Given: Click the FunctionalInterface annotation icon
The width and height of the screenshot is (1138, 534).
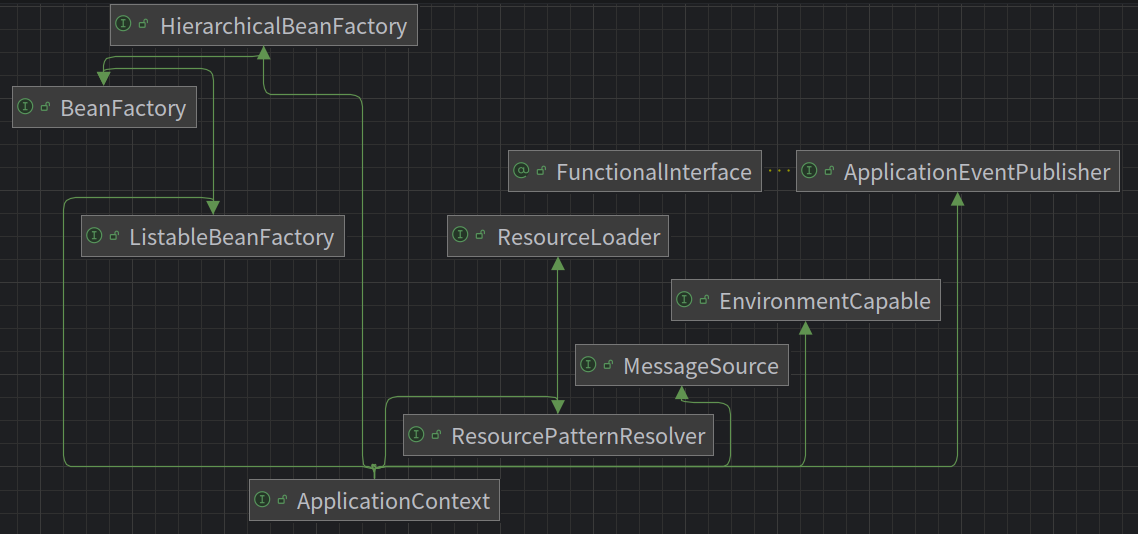Looking at the screenshot, I should 520,171.
